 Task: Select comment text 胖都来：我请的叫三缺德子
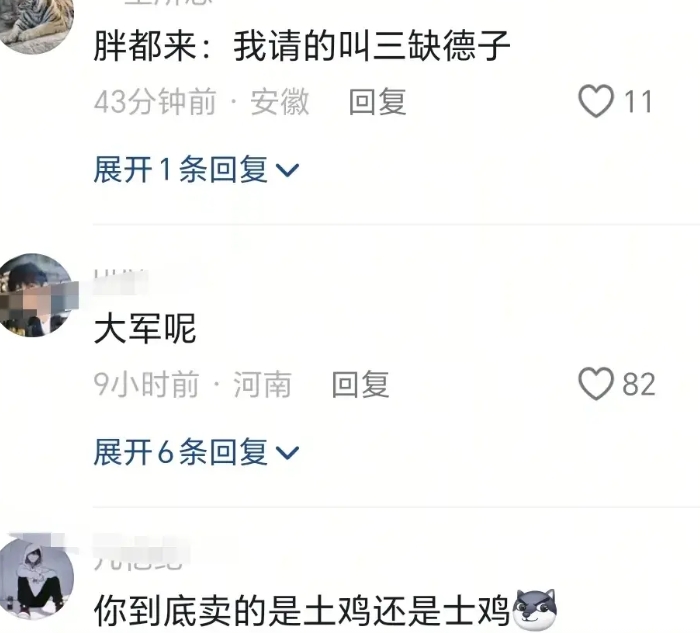click(302, 46)
